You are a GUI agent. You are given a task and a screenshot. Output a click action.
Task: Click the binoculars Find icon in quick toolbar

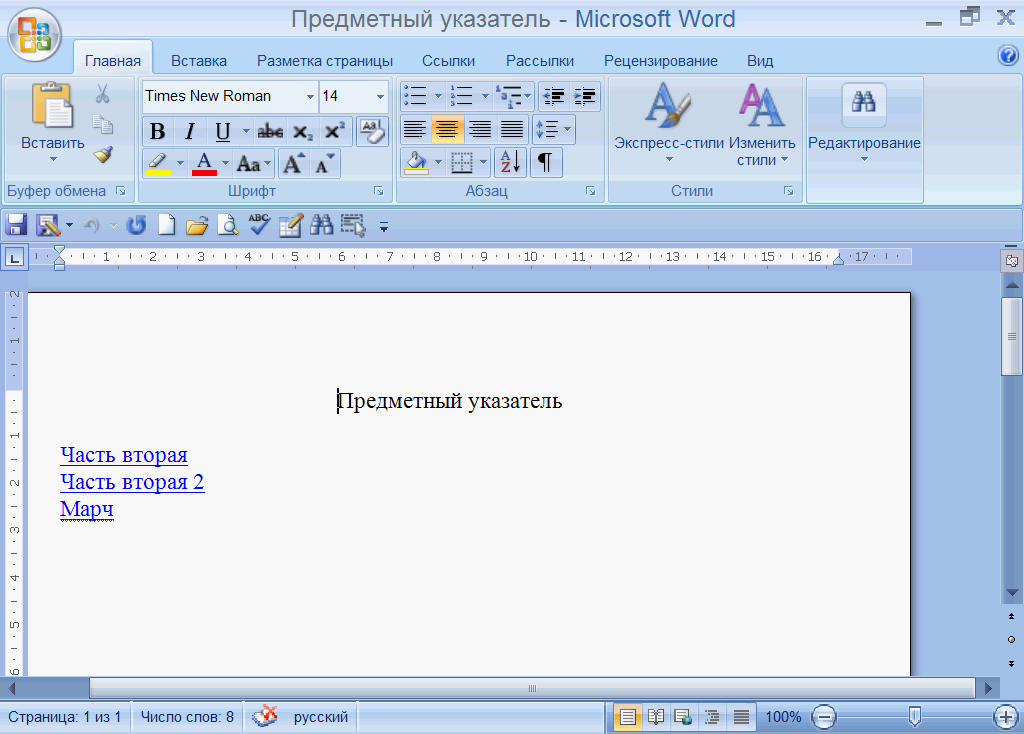321,225
